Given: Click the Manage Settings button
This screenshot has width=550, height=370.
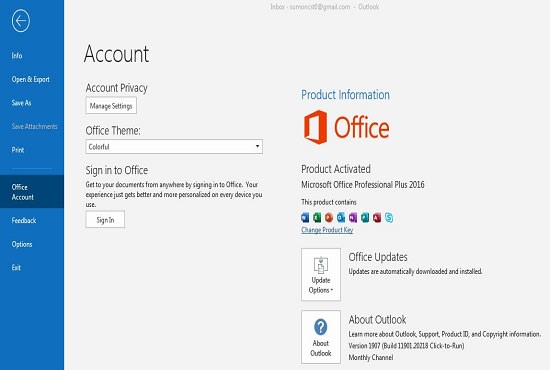Looking at the screenshot, I should point(111,106).
